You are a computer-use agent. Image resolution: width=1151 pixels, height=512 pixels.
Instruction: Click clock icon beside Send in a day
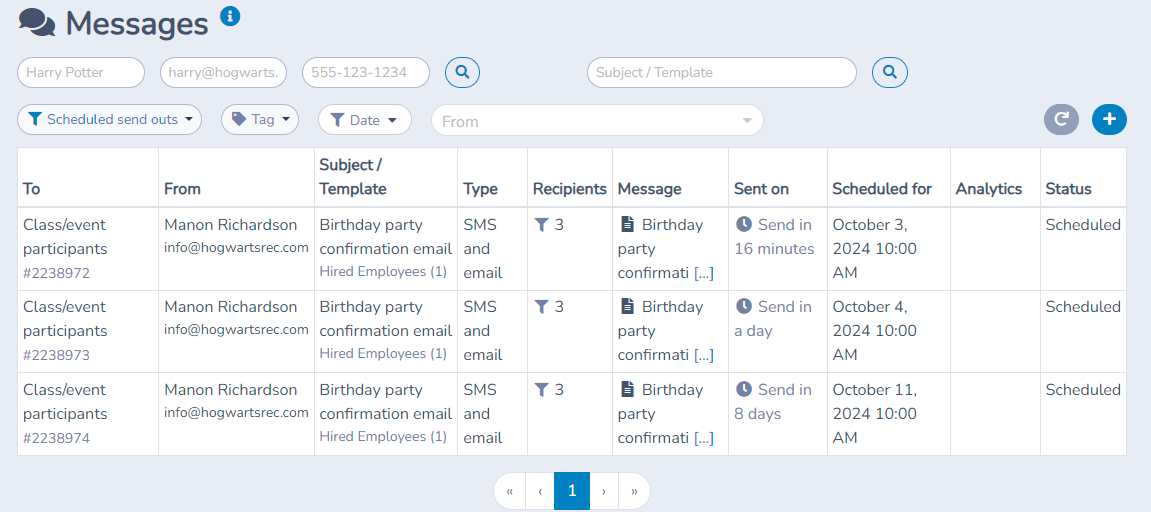(744, 307)
